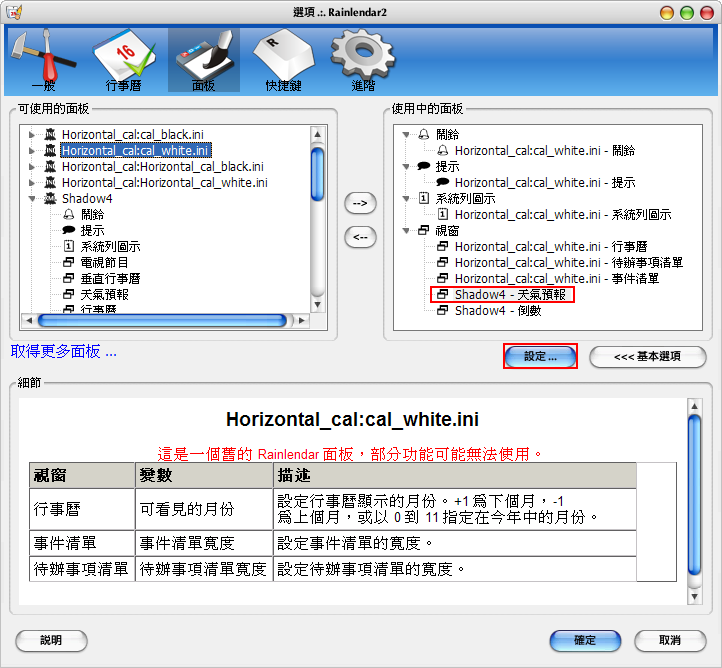Viewport: 722px width, 668px height.
Task: Click window icon beside Shadow4 - 倒數
Action: 443,310
